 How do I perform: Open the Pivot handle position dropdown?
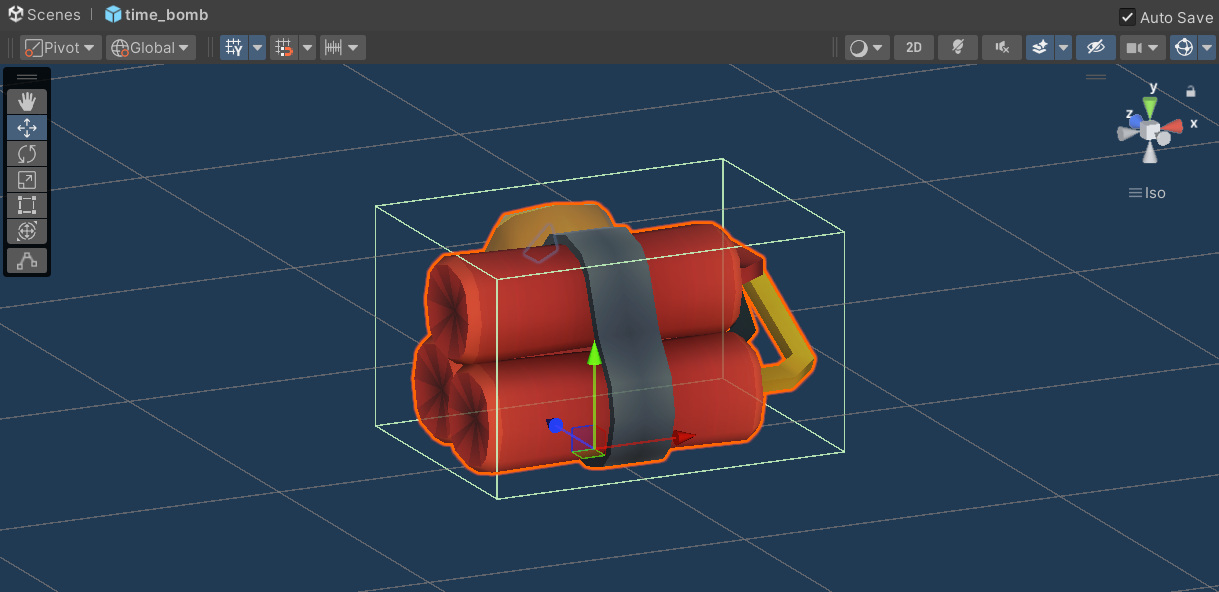point(61,48)
